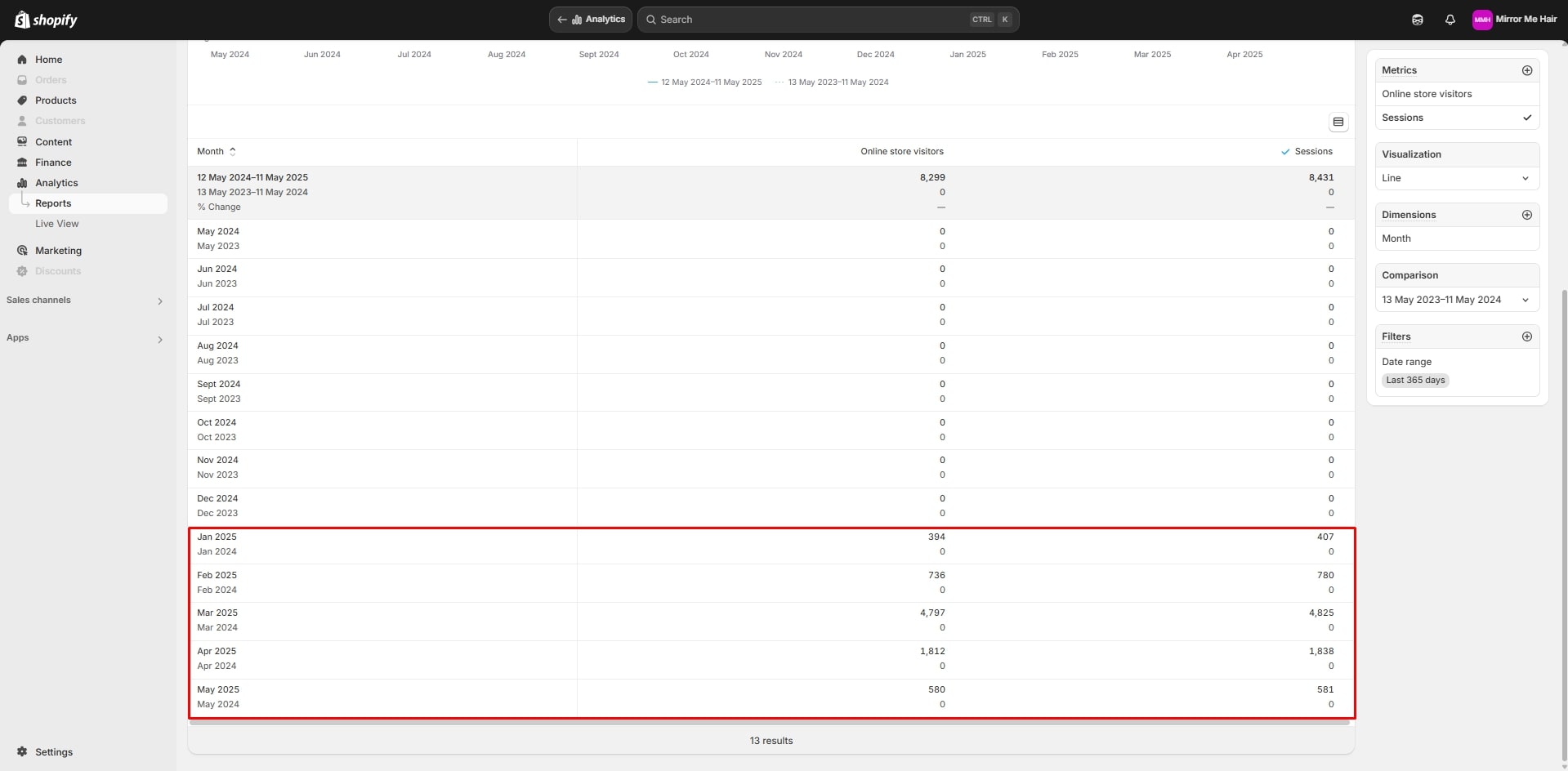Click the Sidekick icon beside the bell

point(1418,20)
